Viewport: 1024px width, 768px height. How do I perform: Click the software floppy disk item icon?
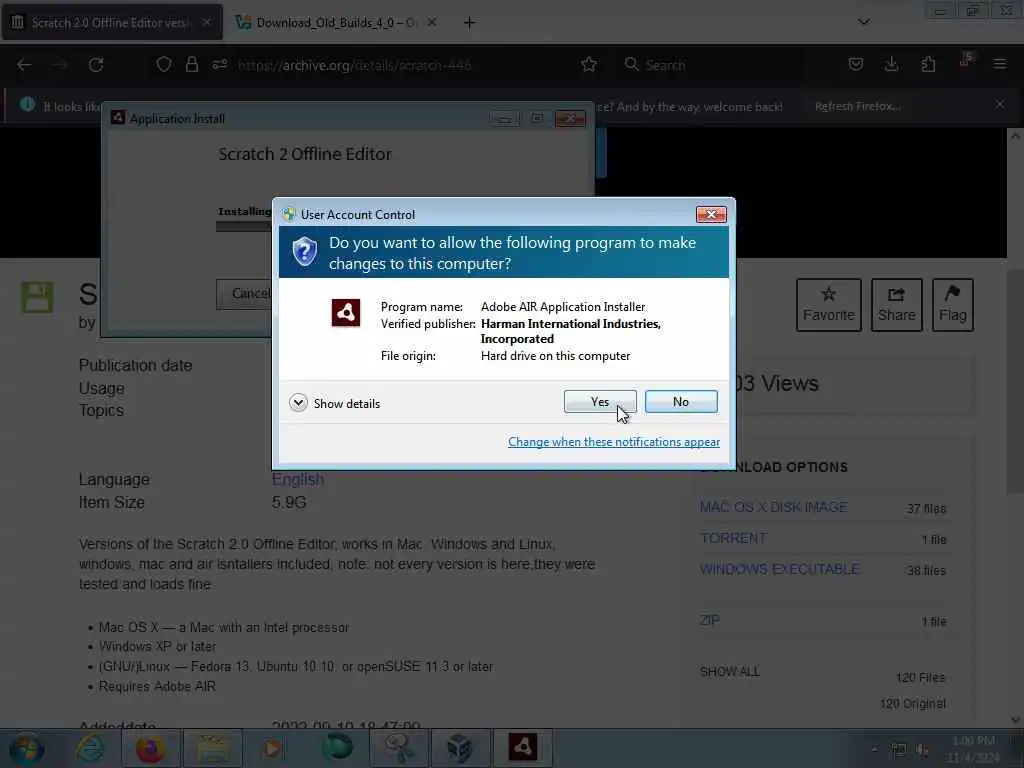point(37,297)
